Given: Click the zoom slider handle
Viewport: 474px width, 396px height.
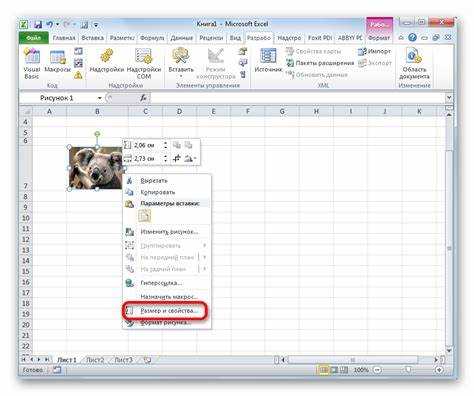Looking at the screenshot, I should click(x=408, y=370).
